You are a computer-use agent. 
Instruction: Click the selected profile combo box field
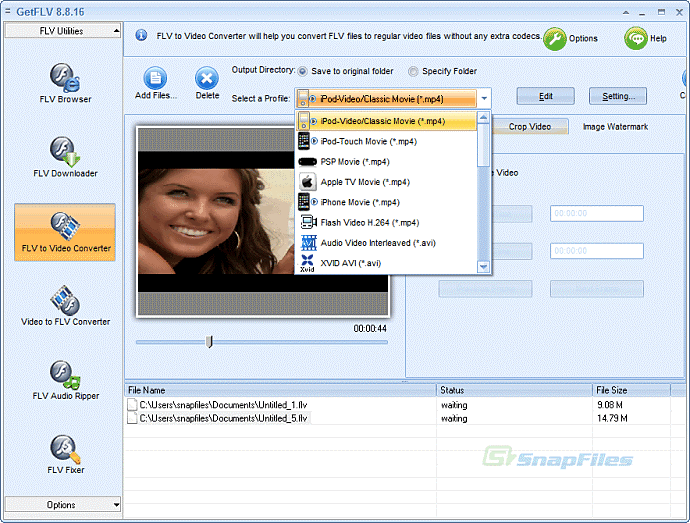(386, 99)
